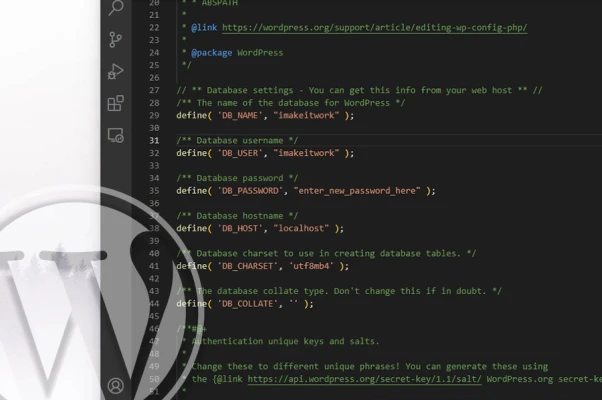Screen dimensions: 602x400
Task: Click the database collate type comment
Action: tap(339, 291)
